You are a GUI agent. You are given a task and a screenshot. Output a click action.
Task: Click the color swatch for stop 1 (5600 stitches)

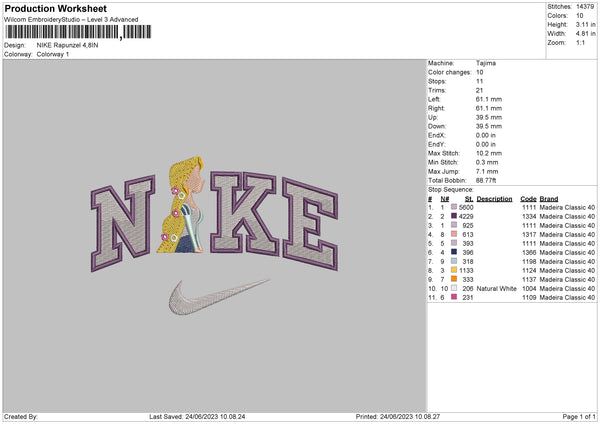click(x=454, y=207)
